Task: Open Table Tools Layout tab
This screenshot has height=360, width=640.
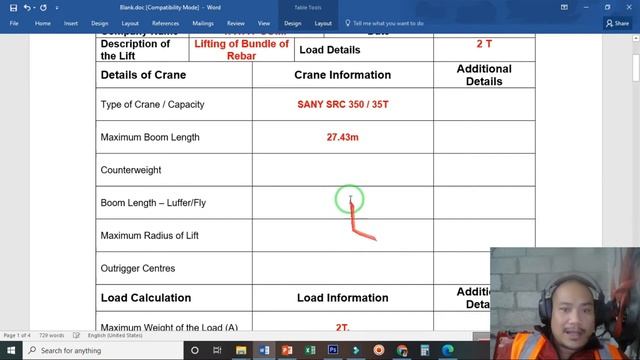Action: 323,23
